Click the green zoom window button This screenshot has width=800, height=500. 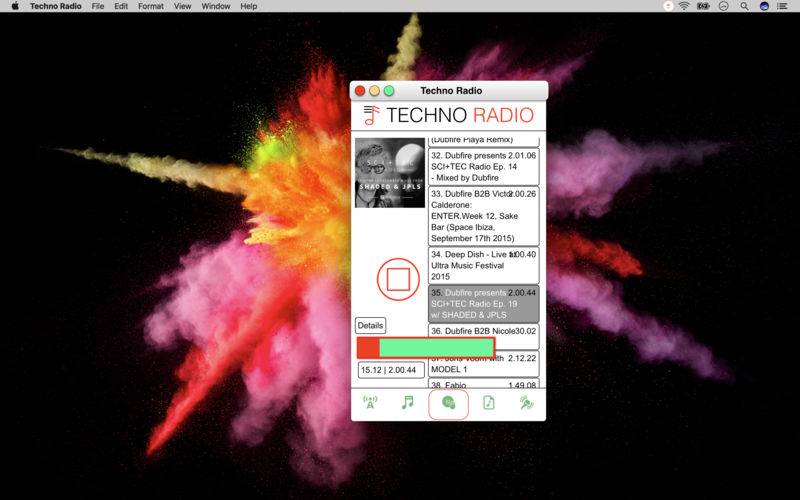click(x=389, y=90)
